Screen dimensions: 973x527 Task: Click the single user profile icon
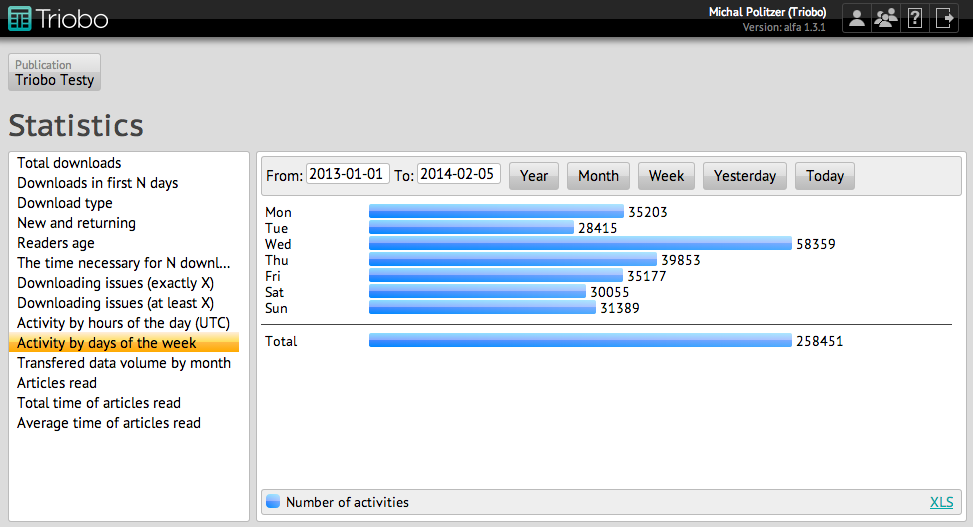(x=857, y=18)
